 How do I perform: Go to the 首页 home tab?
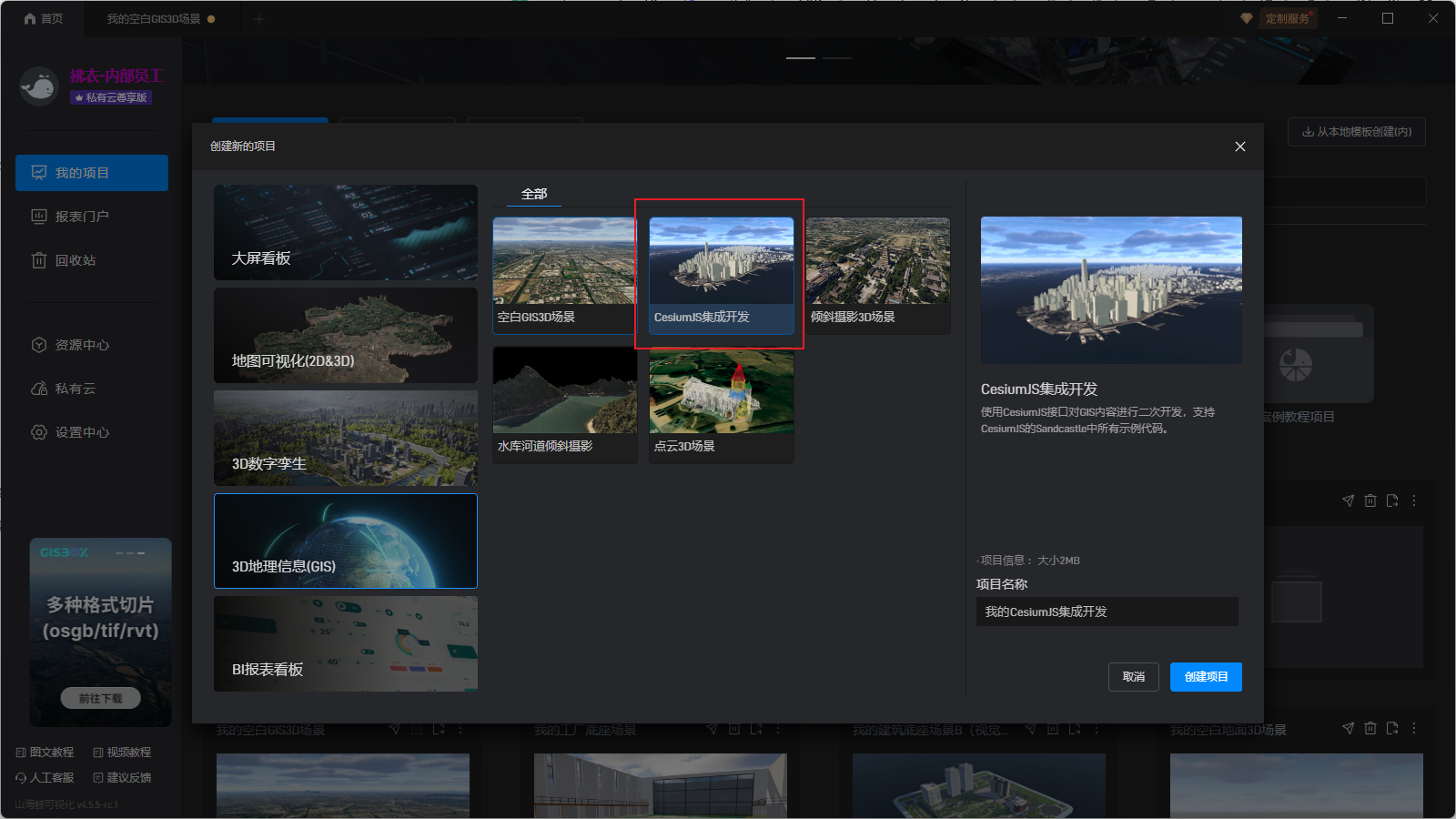pyautogui.click(x=43, y=18)
